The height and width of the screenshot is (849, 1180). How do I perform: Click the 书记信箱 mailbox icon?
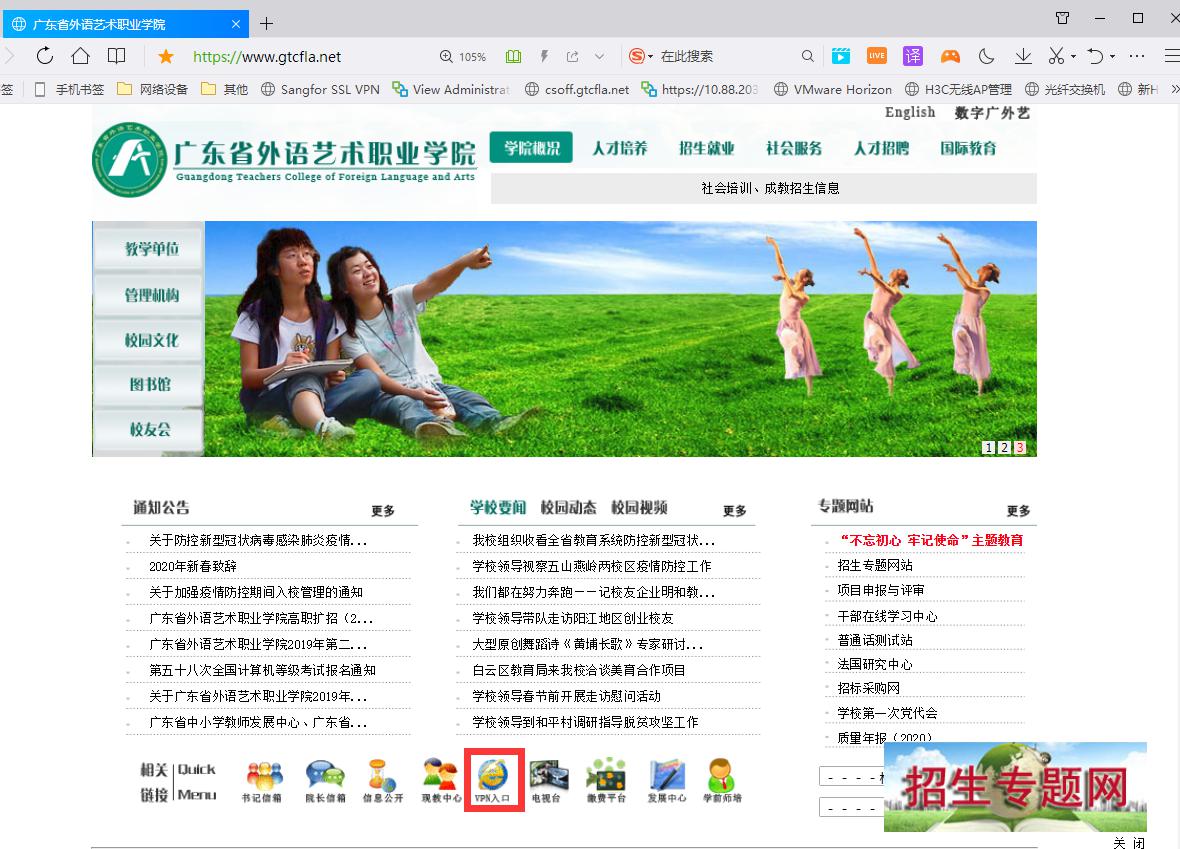point(263,779)
